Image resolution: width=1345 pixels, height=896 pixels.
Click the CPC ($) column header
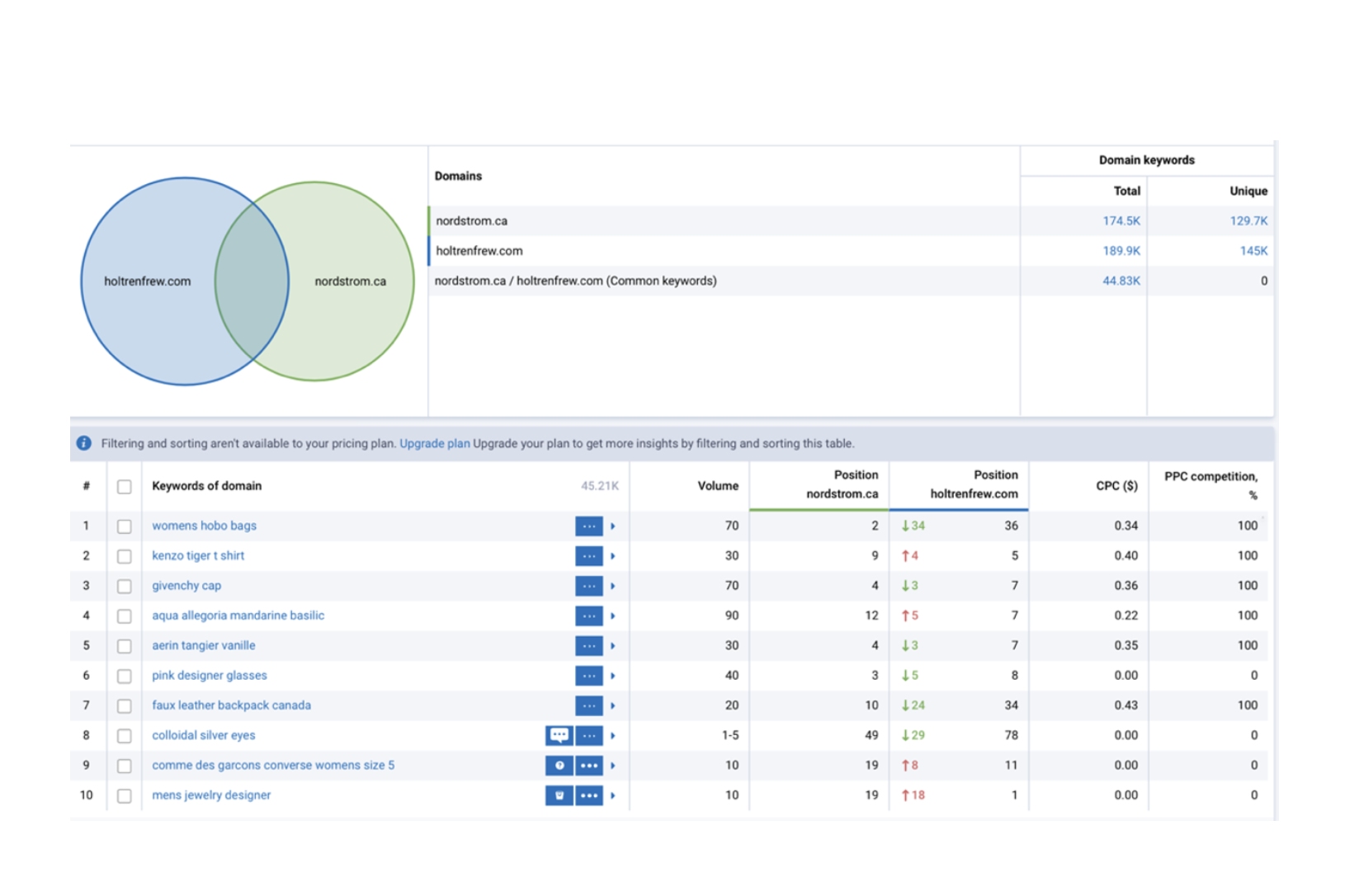click(1116, 486)
